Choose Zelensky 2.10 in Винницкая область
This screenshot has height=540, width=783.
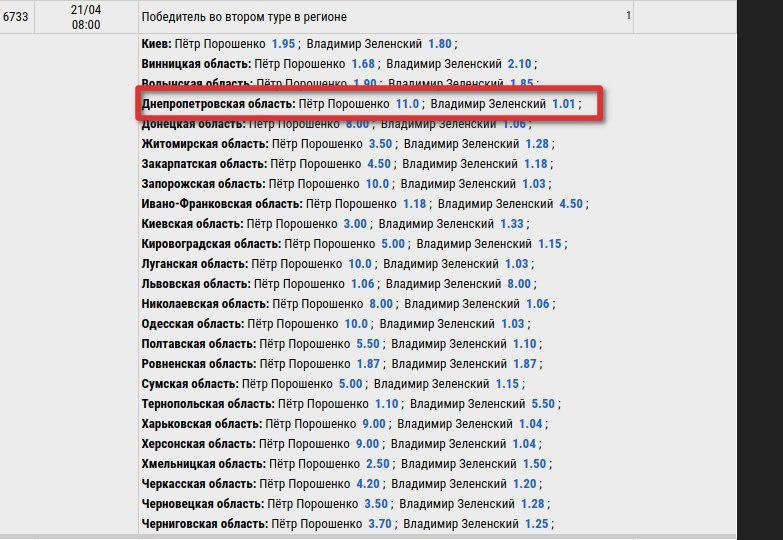coord(520,65)
